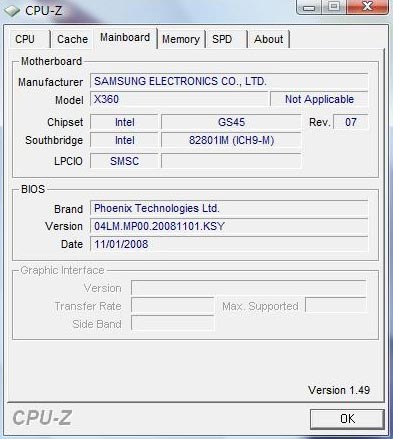The width and height of the screenshot is (393, 439).
Task: Close the CPU-Z window
Action: (x=367, y=7)
